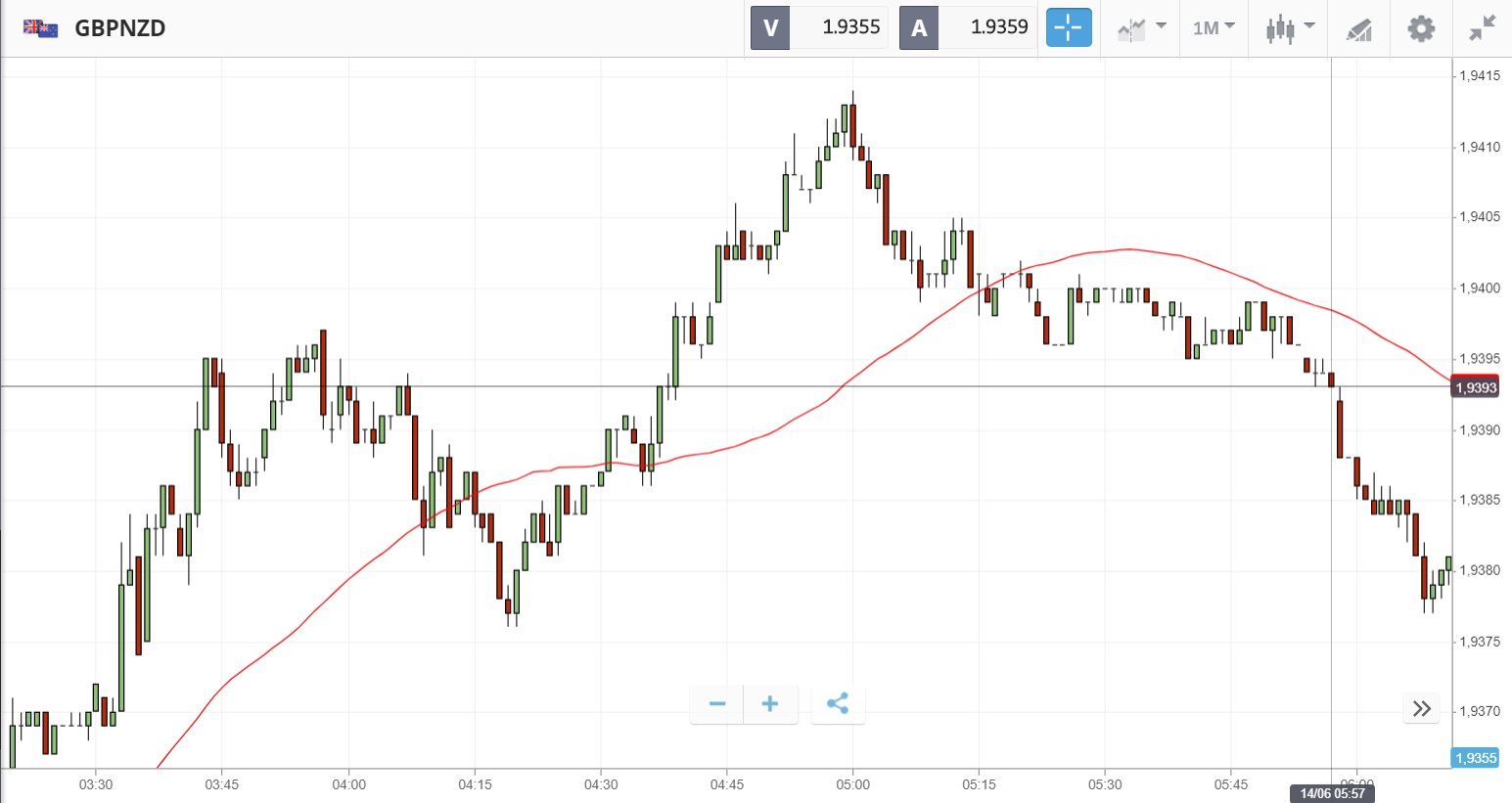Image resolution: width=1512 pixels, height=803 pixels.
Task: Open chart settings gear
Action: pos(1421,27)
